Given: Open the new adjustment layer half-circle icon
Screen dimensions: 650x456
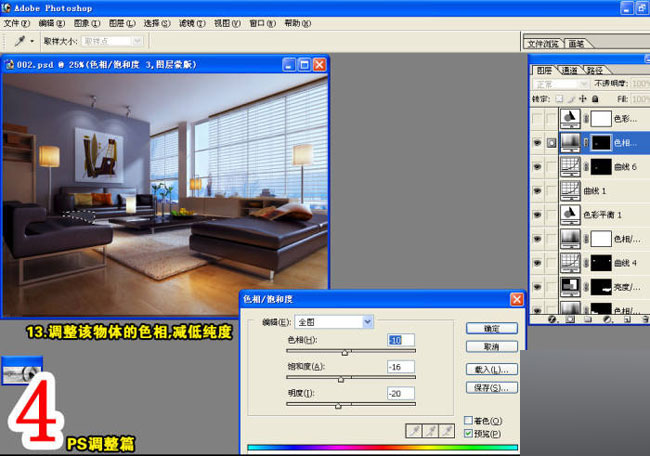Looking at the screenshot, I should coord(607,319).
